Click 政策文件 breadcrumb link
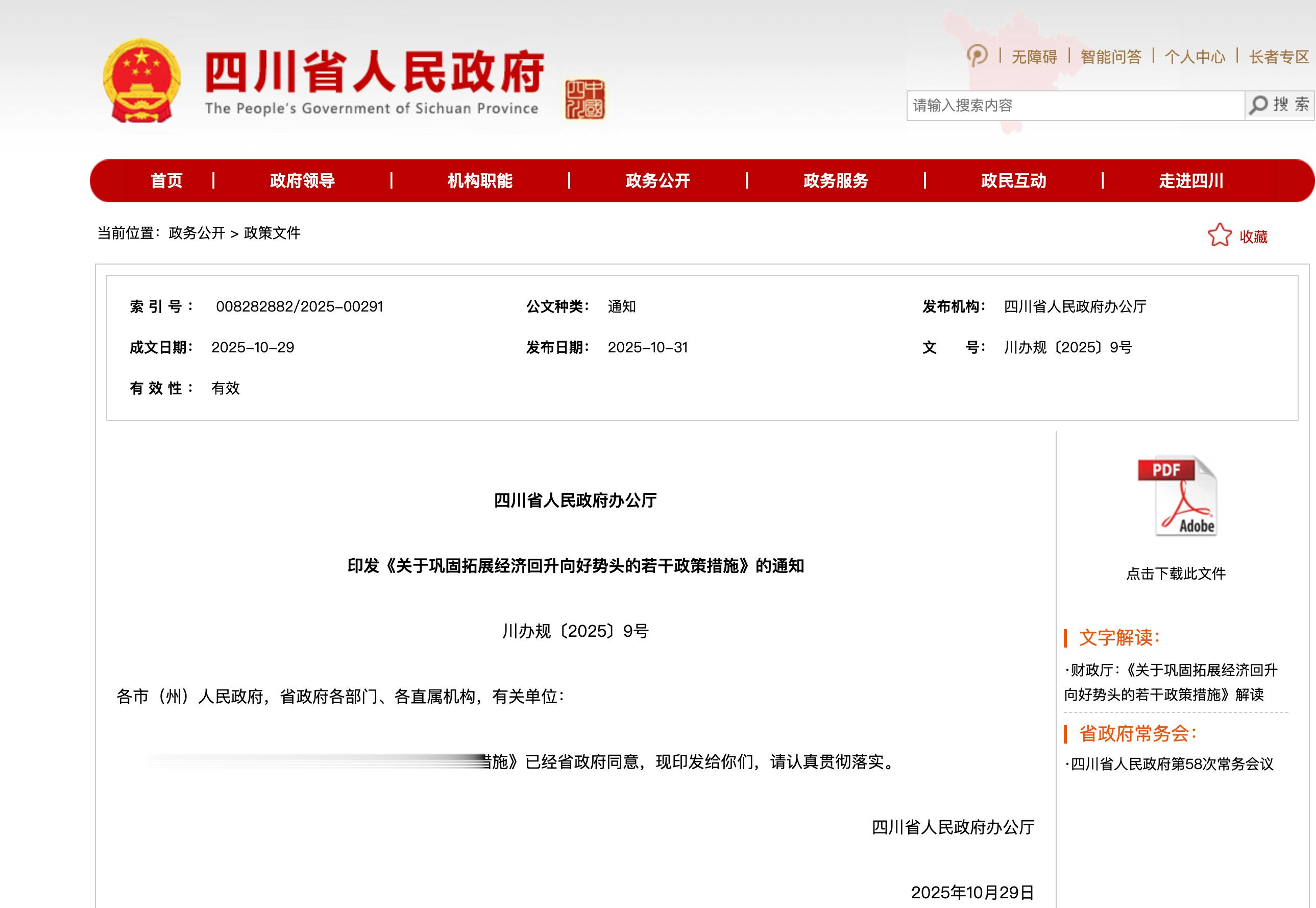Viewport: 1316px width, 908px height. click(x=272, y=233)
